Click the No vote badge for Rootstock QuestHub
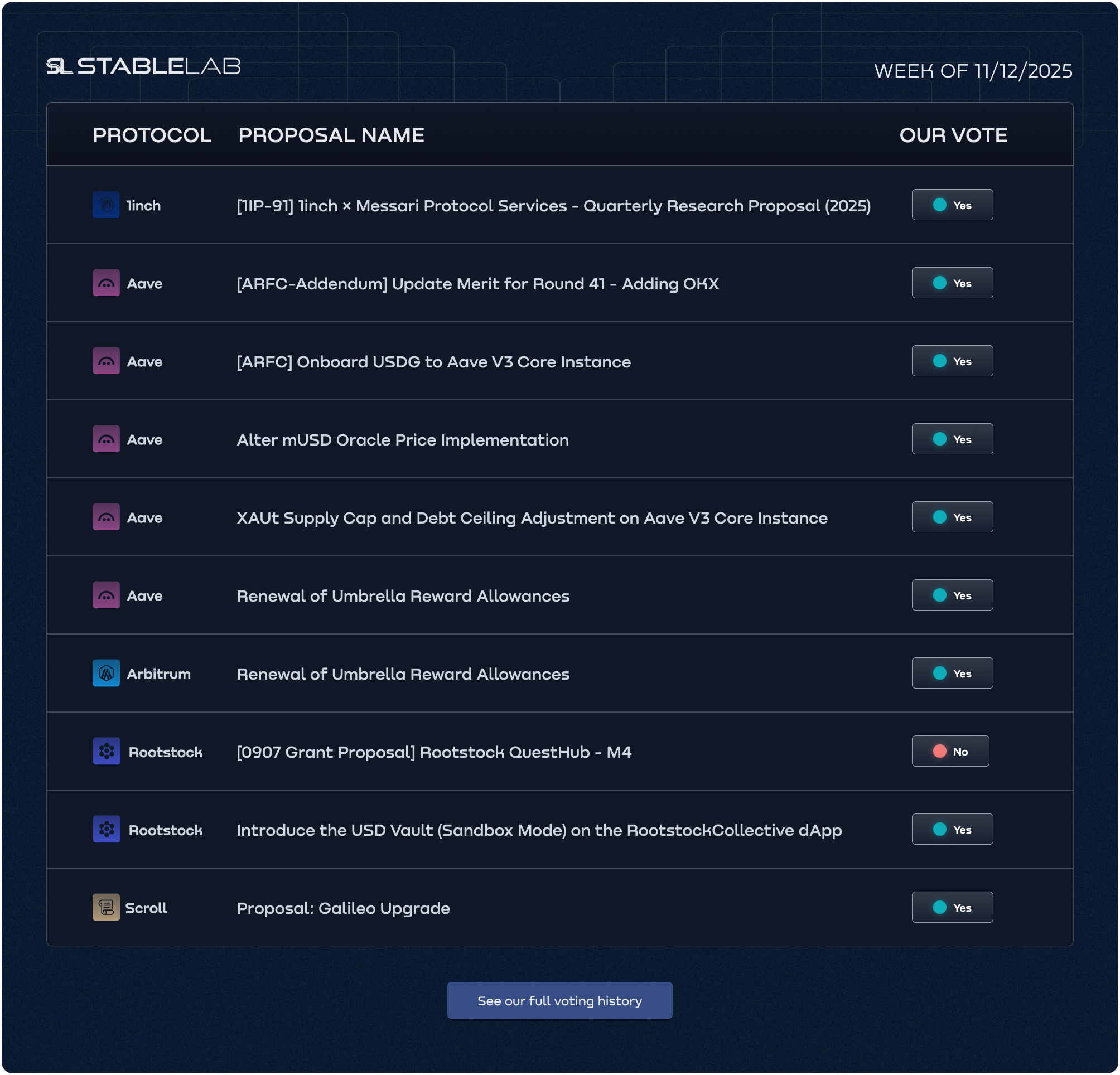The height and width of the screenshot is (1075, 1120). [x=950, y=751]
